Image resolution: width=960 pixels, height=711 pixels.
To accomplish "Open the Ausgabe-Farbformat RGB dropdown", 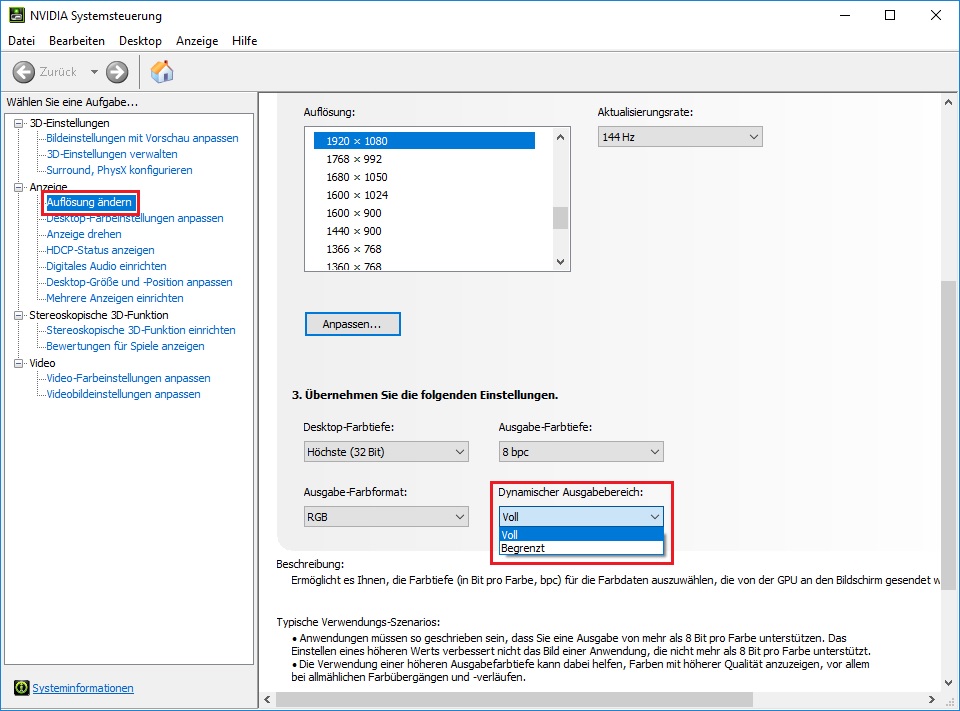I will point(386,517).
